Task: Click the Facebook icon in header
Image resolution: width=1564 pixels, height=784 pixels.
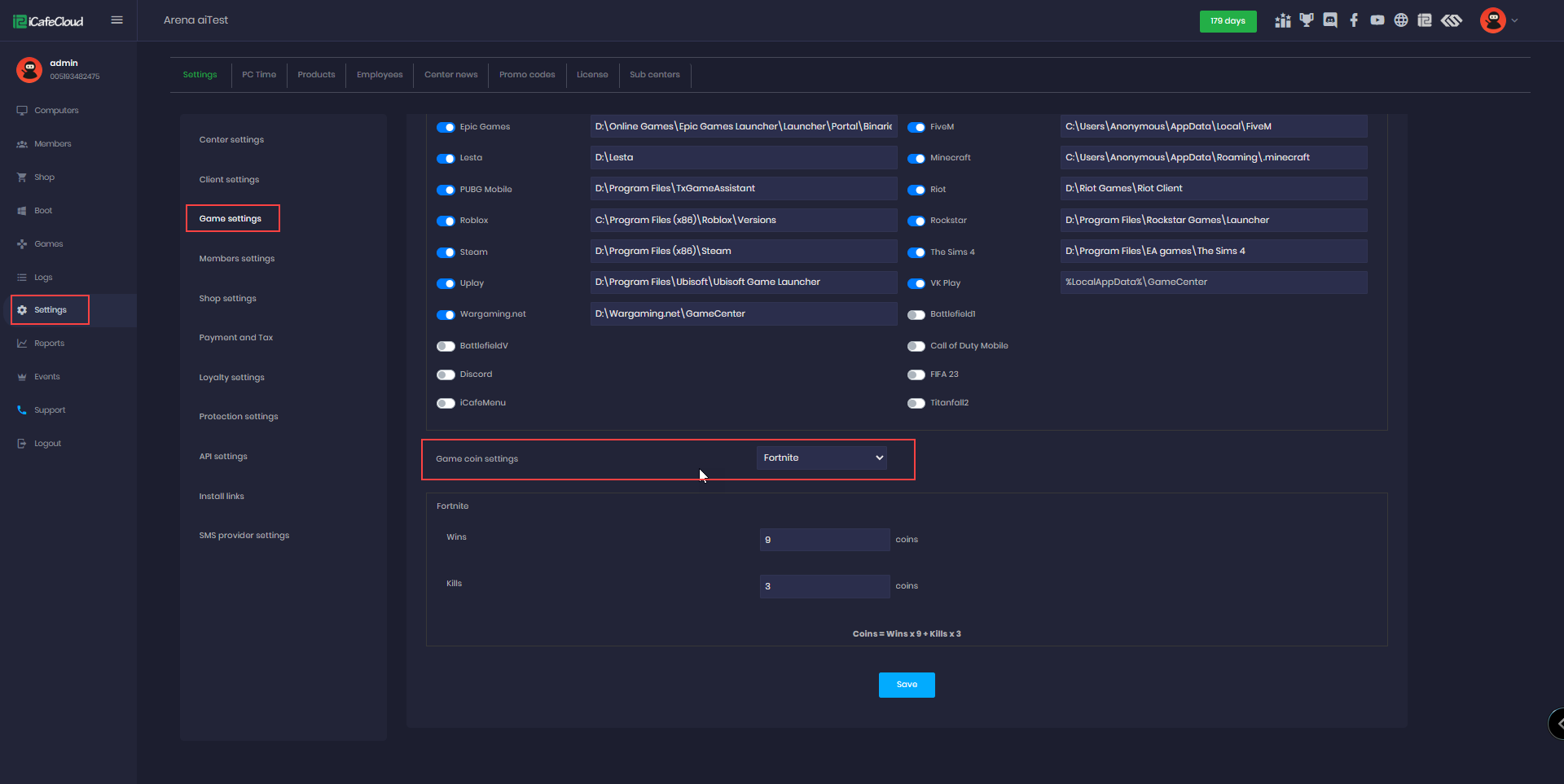Action: click(1354, 20)
